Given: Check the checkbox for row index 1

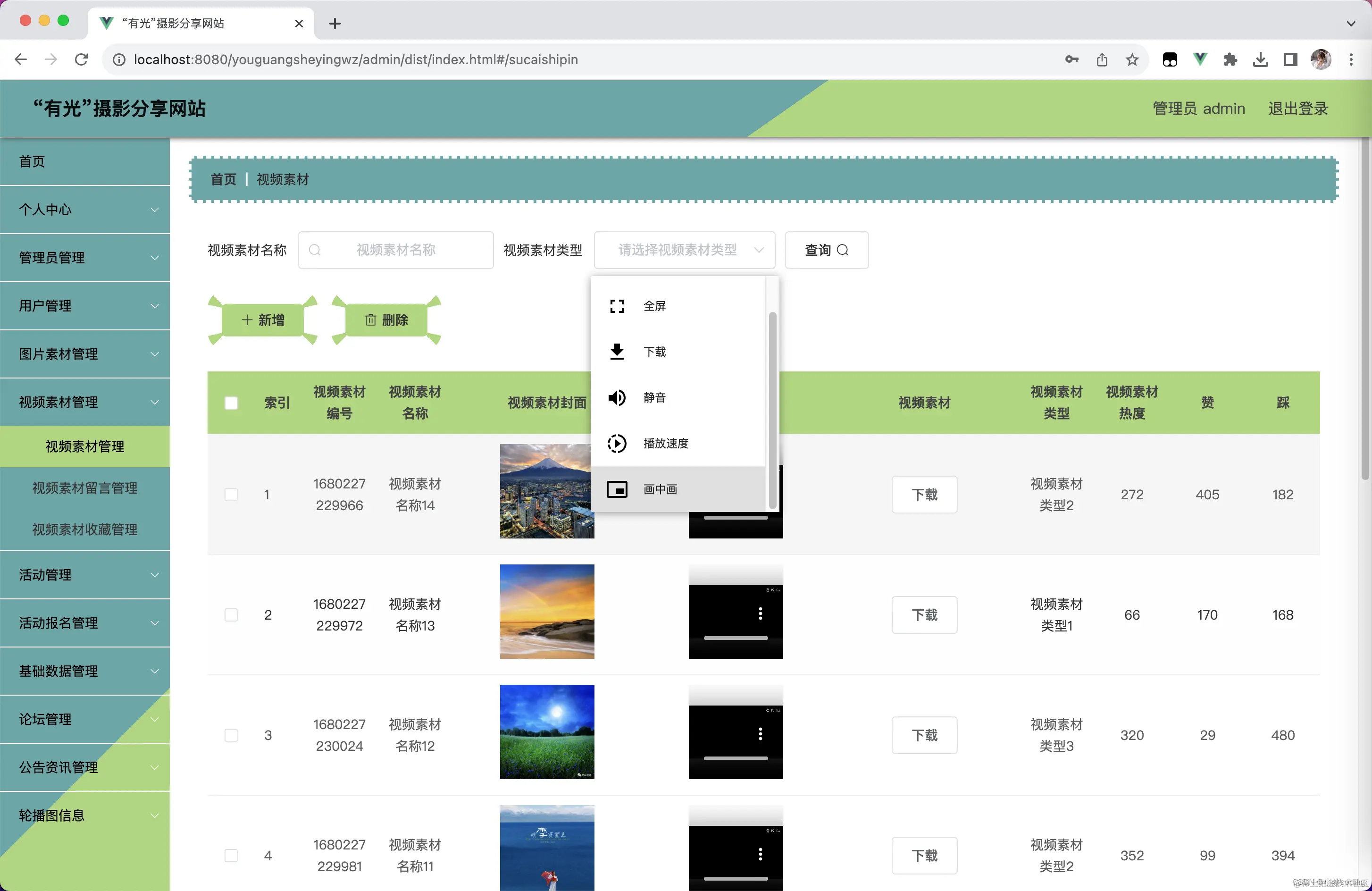Looking at the screenshot, I should pyautogui.click(x=231, y=494).
